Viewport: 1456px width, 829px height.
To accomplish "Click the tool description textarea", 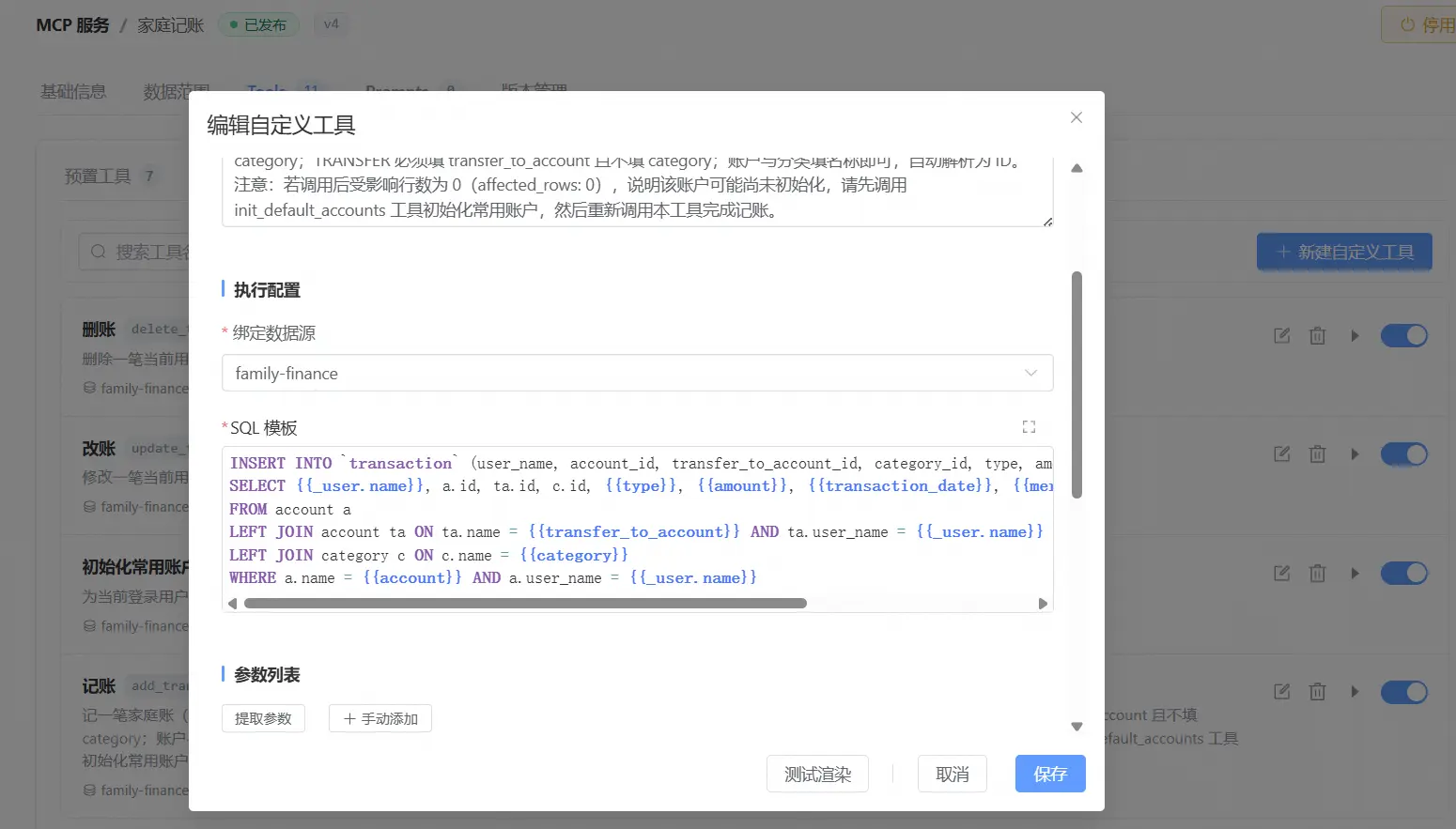I will [x=637, y=192].
